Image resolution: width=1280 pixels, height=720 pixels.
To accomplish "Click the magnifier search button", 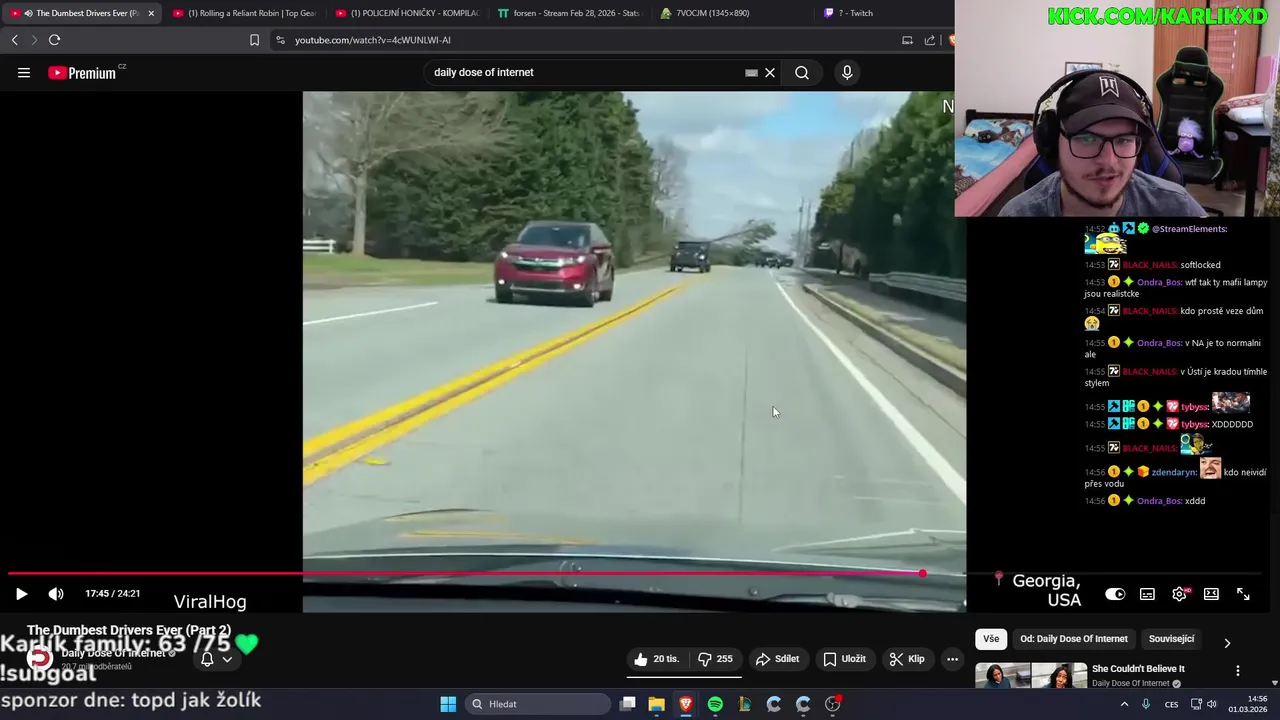I will click(802, 73).
